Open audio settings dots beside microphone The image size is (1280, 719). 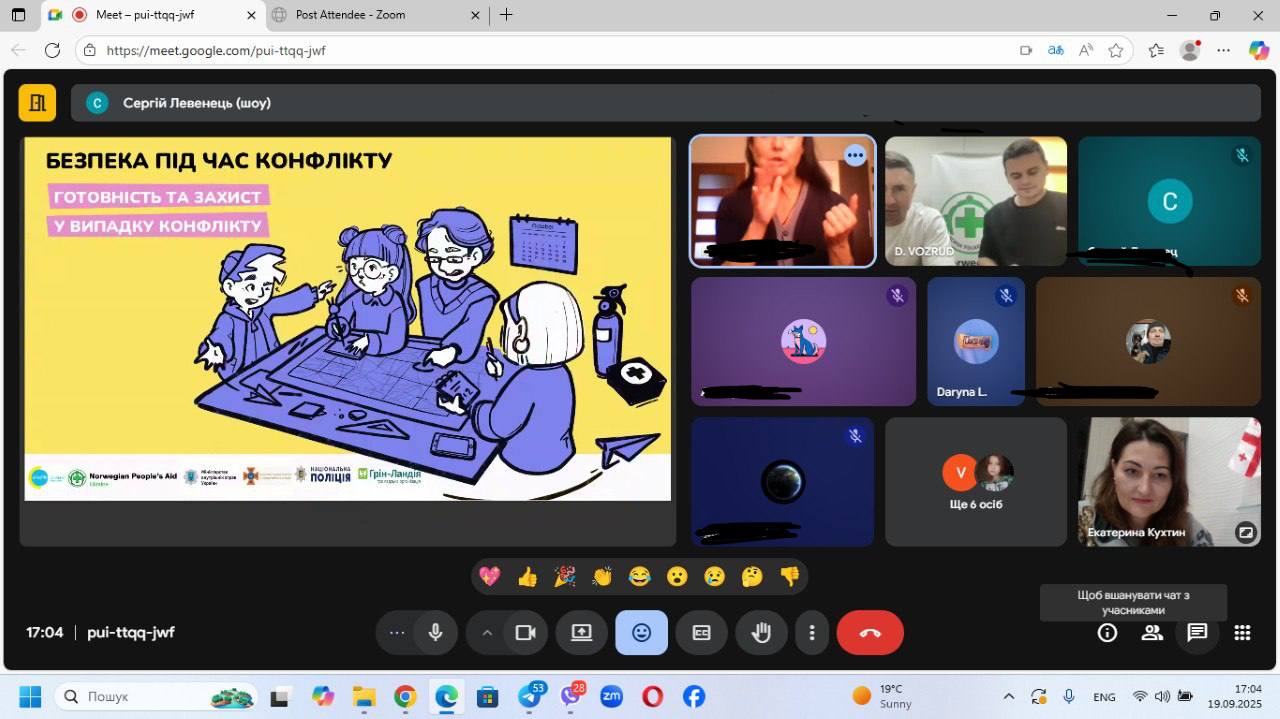[397, 633]
